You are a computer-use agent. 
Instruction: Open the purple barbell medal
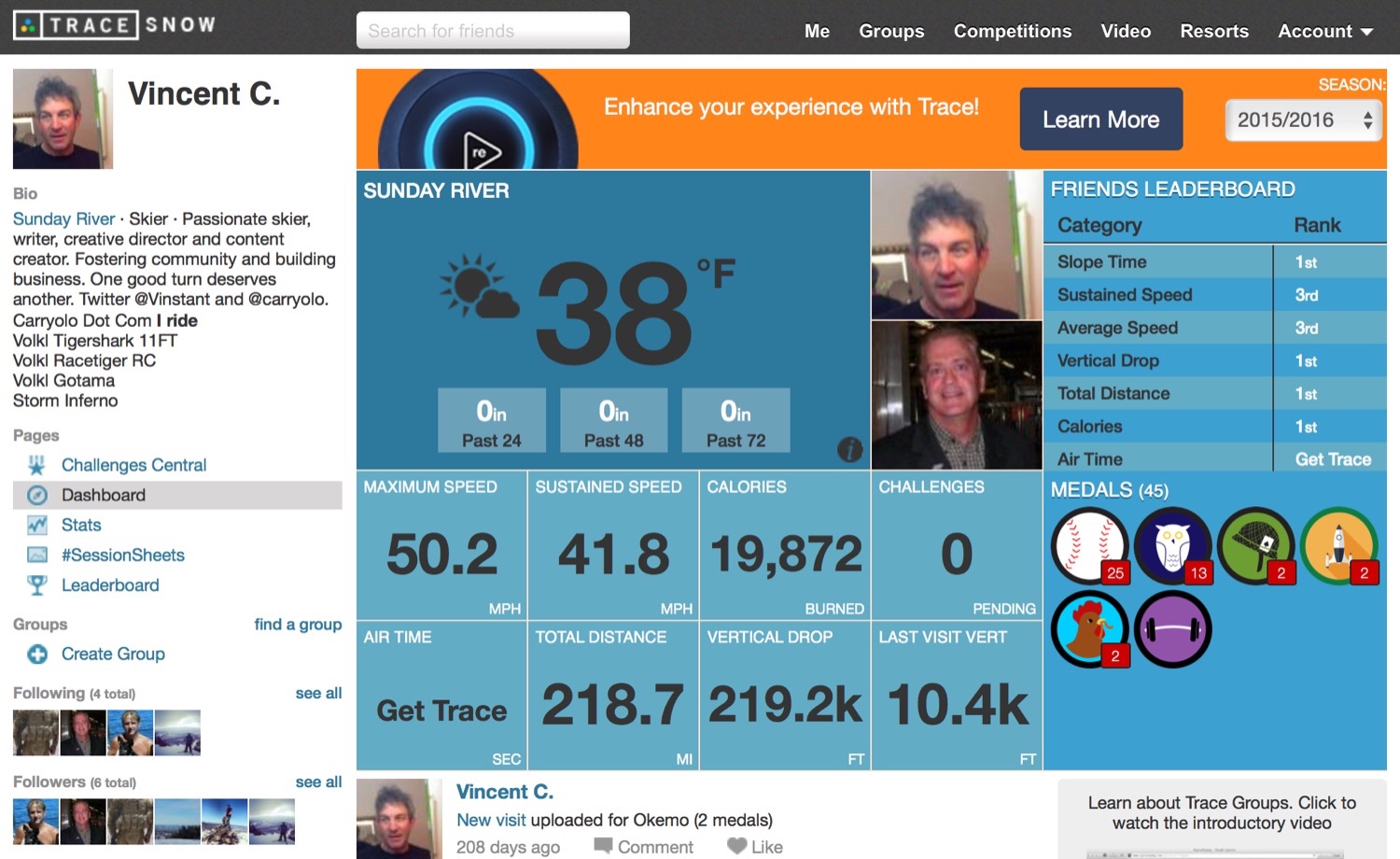pyautogui.click(x=1173, y=629)
